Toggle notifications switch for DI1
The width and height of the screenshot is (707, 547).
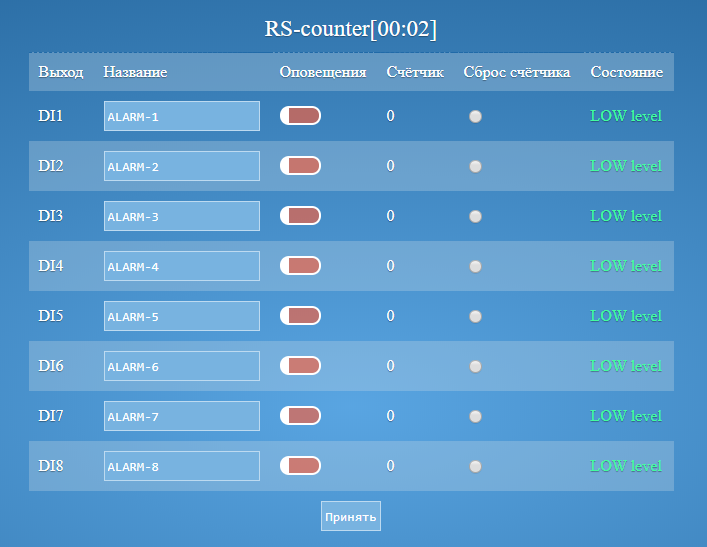coord(300,116)
